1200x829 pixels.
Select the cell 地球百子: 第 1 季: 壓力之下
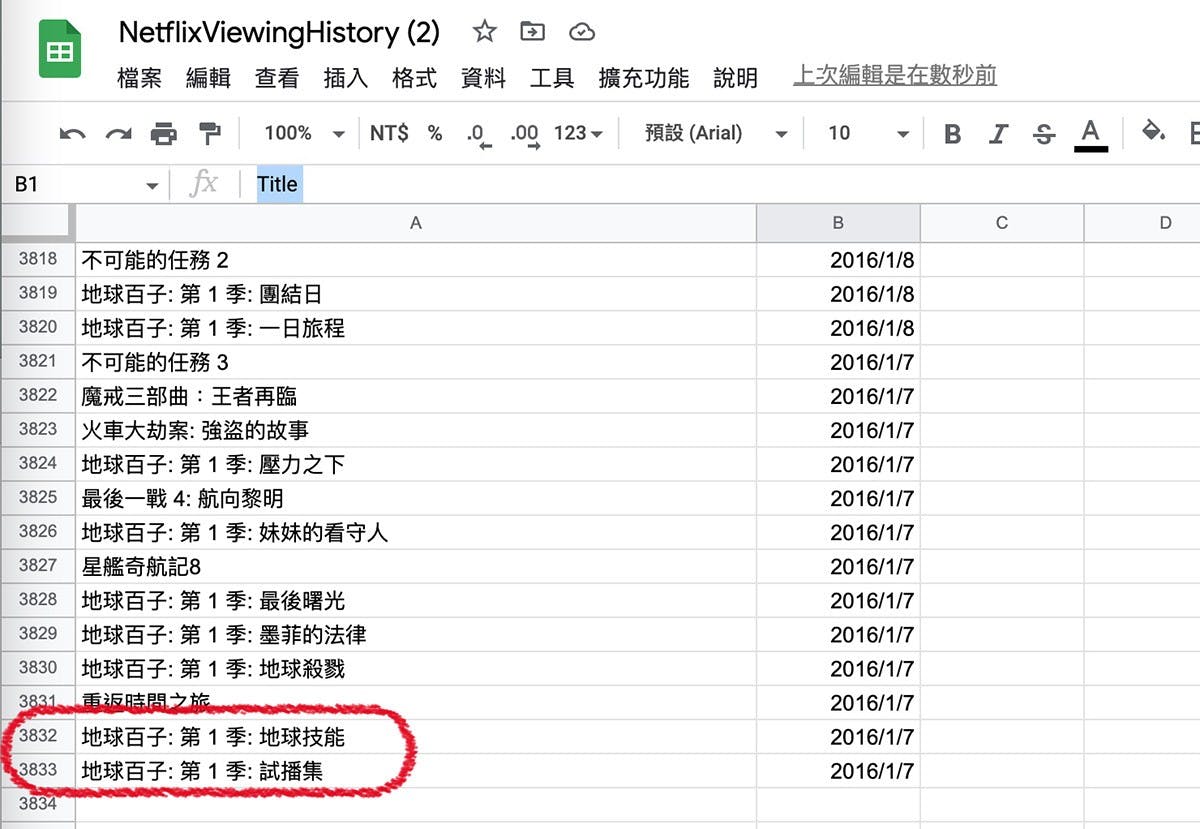click(x=416, y=464)
